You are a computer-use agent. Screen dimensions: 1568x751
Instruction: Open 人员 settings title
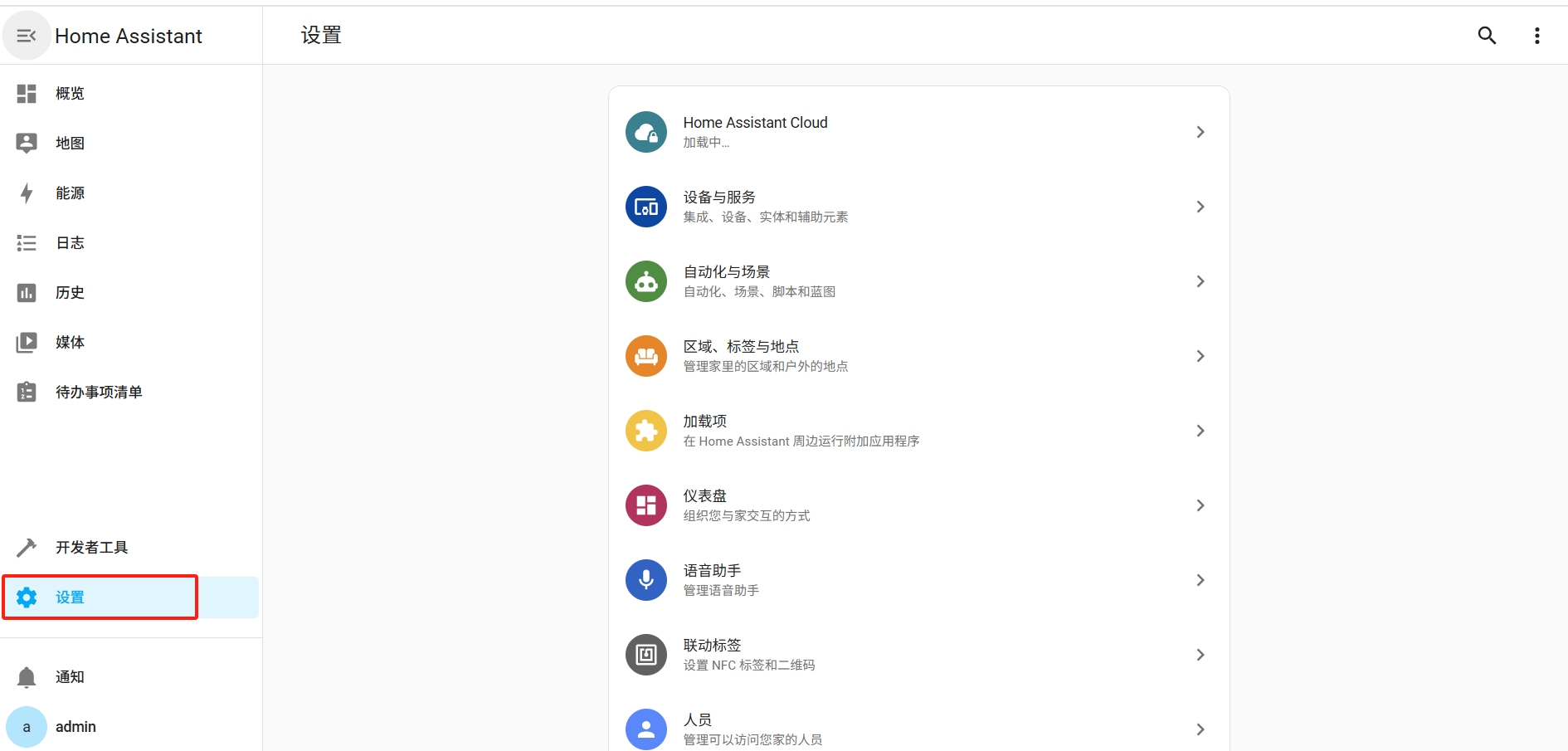pyautogui.click(x=698, y=720)
